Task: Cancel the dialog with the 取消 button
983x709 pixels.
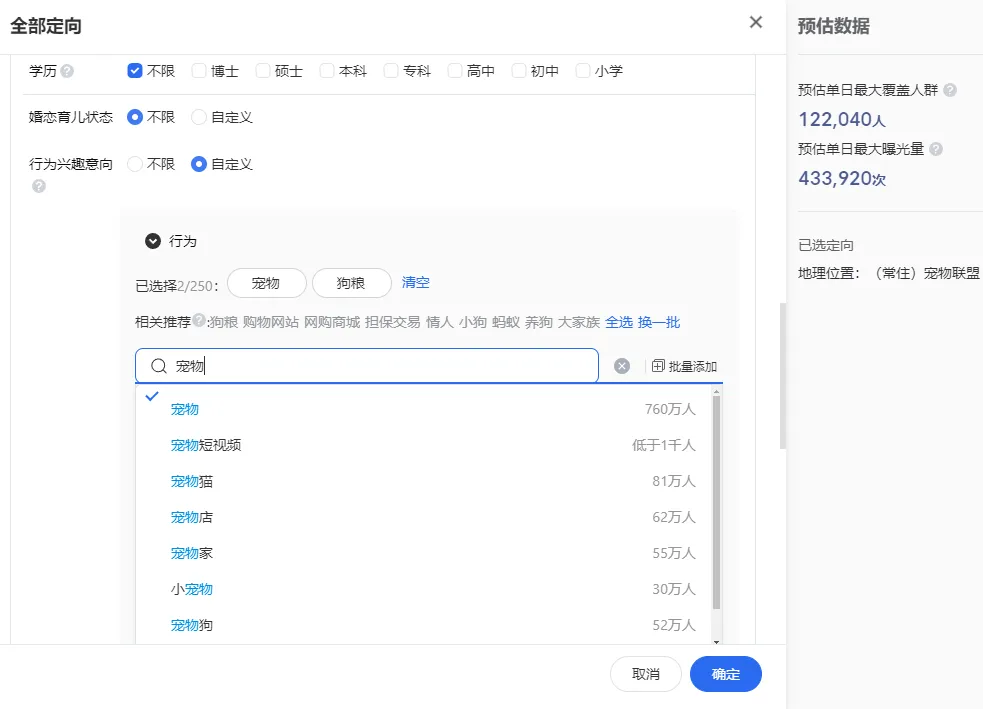Action: point(645,674)
